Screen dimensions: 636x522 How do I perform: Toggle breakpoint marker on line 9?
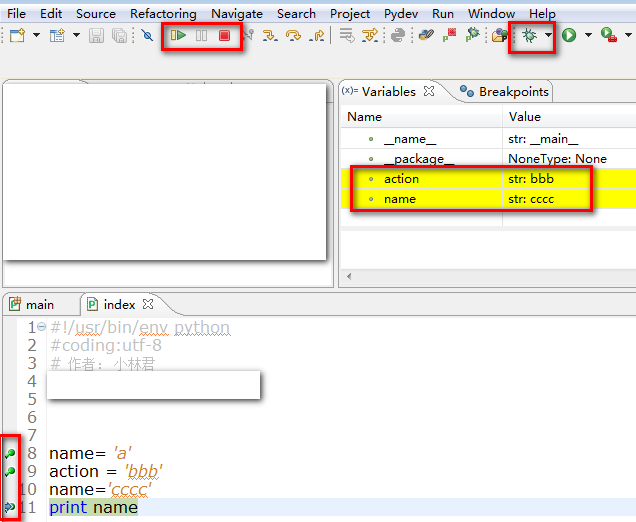click(10, 471)
